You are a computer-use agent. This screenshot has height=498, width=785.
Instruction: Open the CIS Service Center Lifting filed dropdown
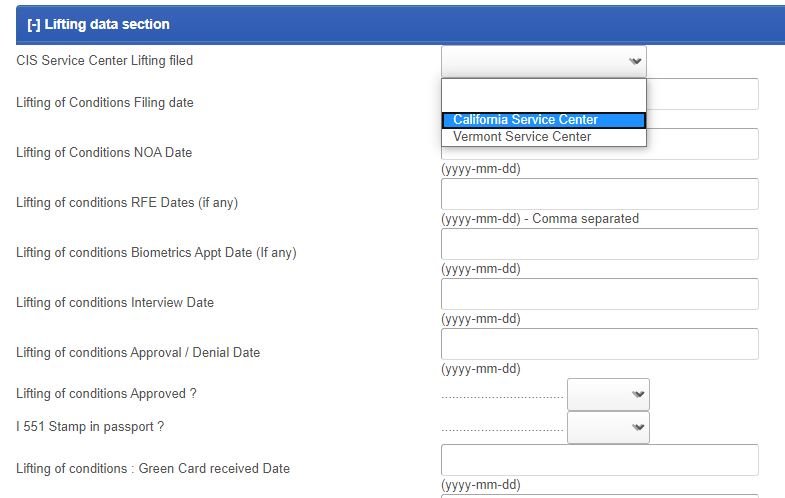click(544, 61)
